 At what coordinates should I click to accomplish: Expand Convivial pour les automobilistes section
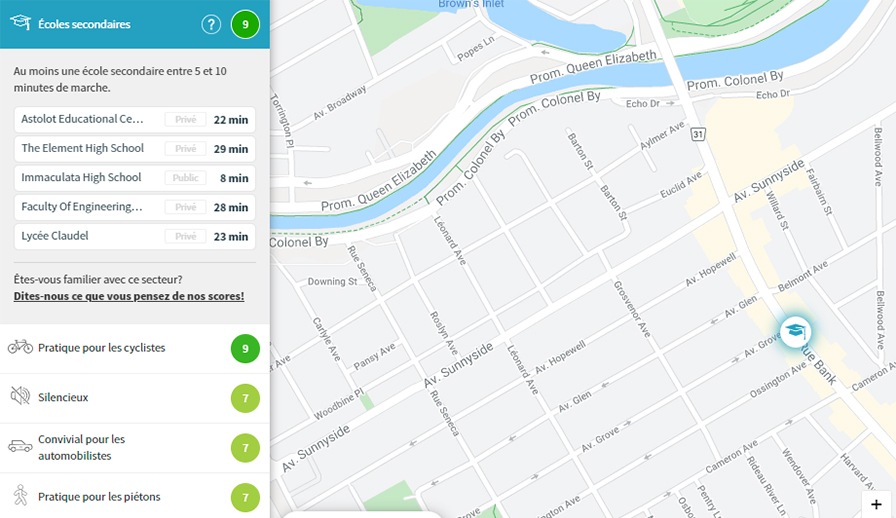pyautogui.click(x=135, y=448)
